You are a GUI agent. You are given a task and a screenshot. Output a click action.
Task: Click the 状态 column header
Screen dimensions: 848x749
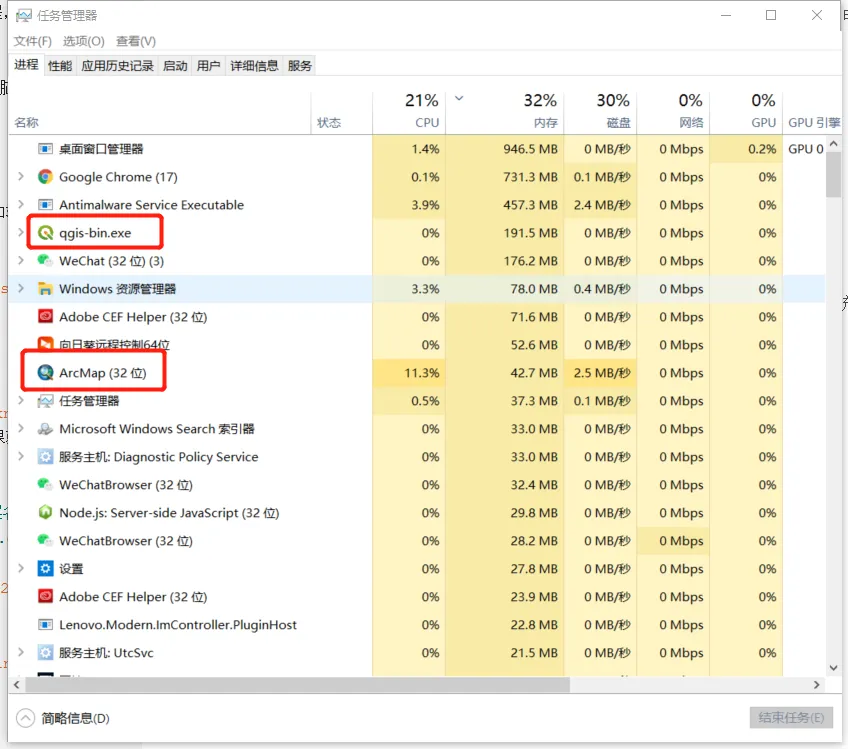(x=342, y=112)
